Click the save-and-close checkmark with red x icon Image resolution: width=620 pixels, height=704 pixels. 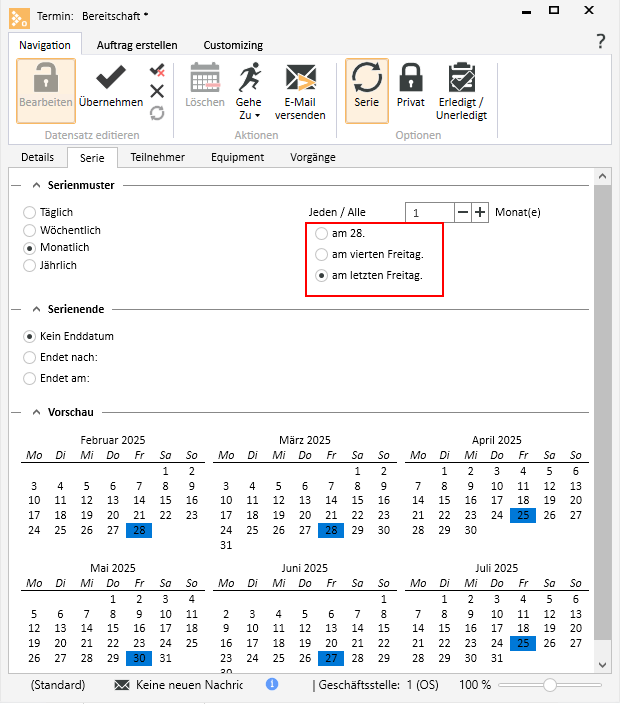[x=157, y=70]
